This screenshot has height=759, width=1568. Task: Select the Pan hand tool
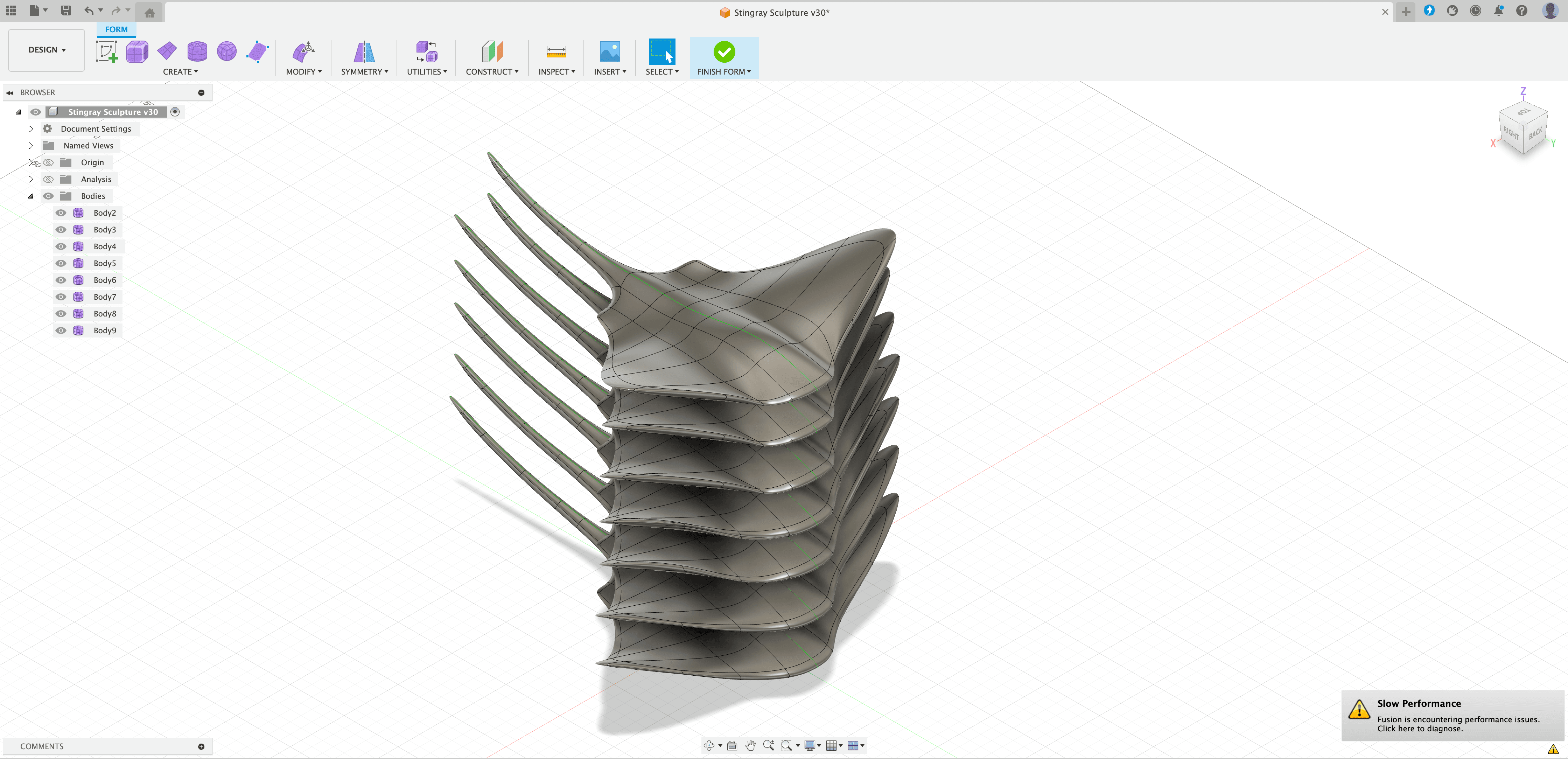[750, 746]
